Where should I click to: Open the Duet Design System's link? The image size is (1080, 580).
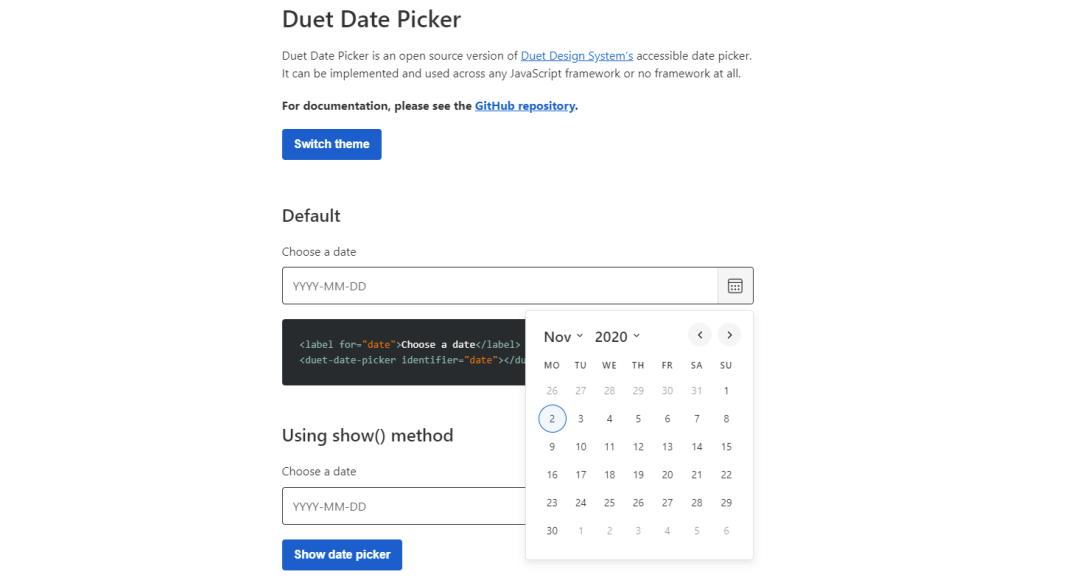coord(577,56)
